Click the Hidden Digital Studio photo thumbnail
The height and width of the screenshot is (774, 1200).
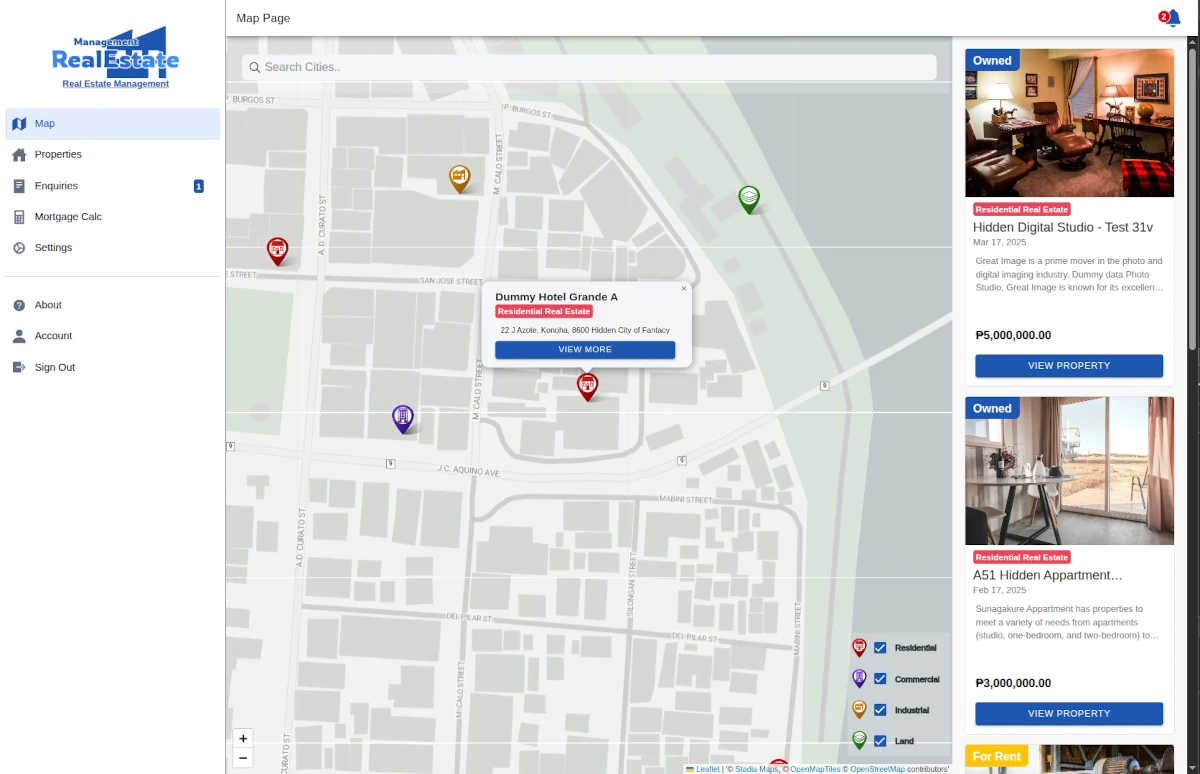pyautogui.click(x=1069, y=123)
